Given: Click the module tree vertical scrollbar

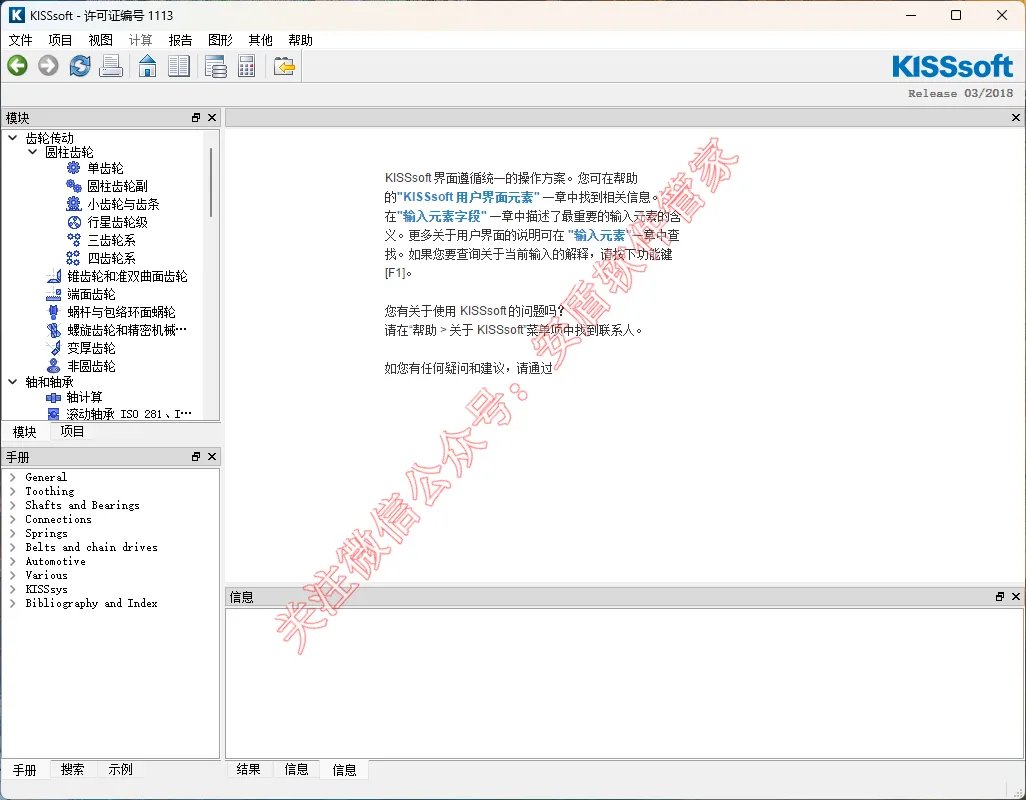Looking at the screenshot, I should click(211, 183).
